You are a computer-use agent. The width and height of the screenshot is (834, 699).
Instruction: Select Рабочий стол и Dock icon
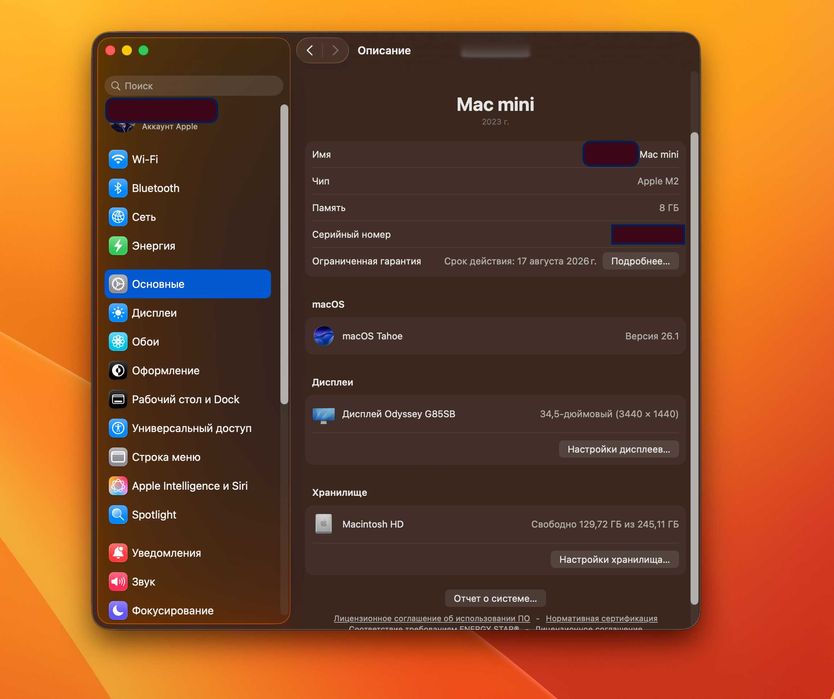(x=118, y=399)
